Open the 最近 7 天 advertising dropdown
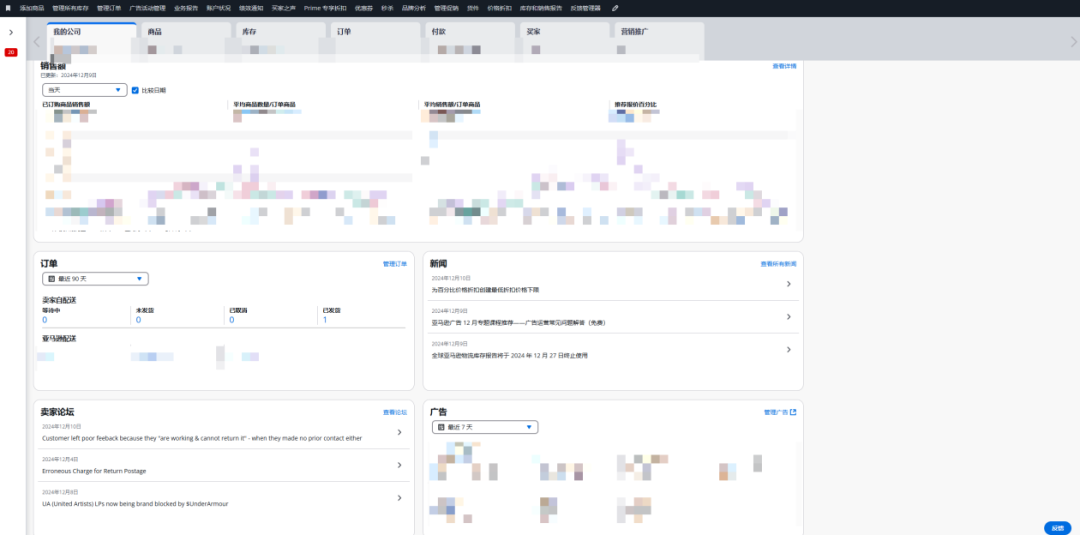The width and height of the screenshot is (1080, 535). click(x=485, y=427)
